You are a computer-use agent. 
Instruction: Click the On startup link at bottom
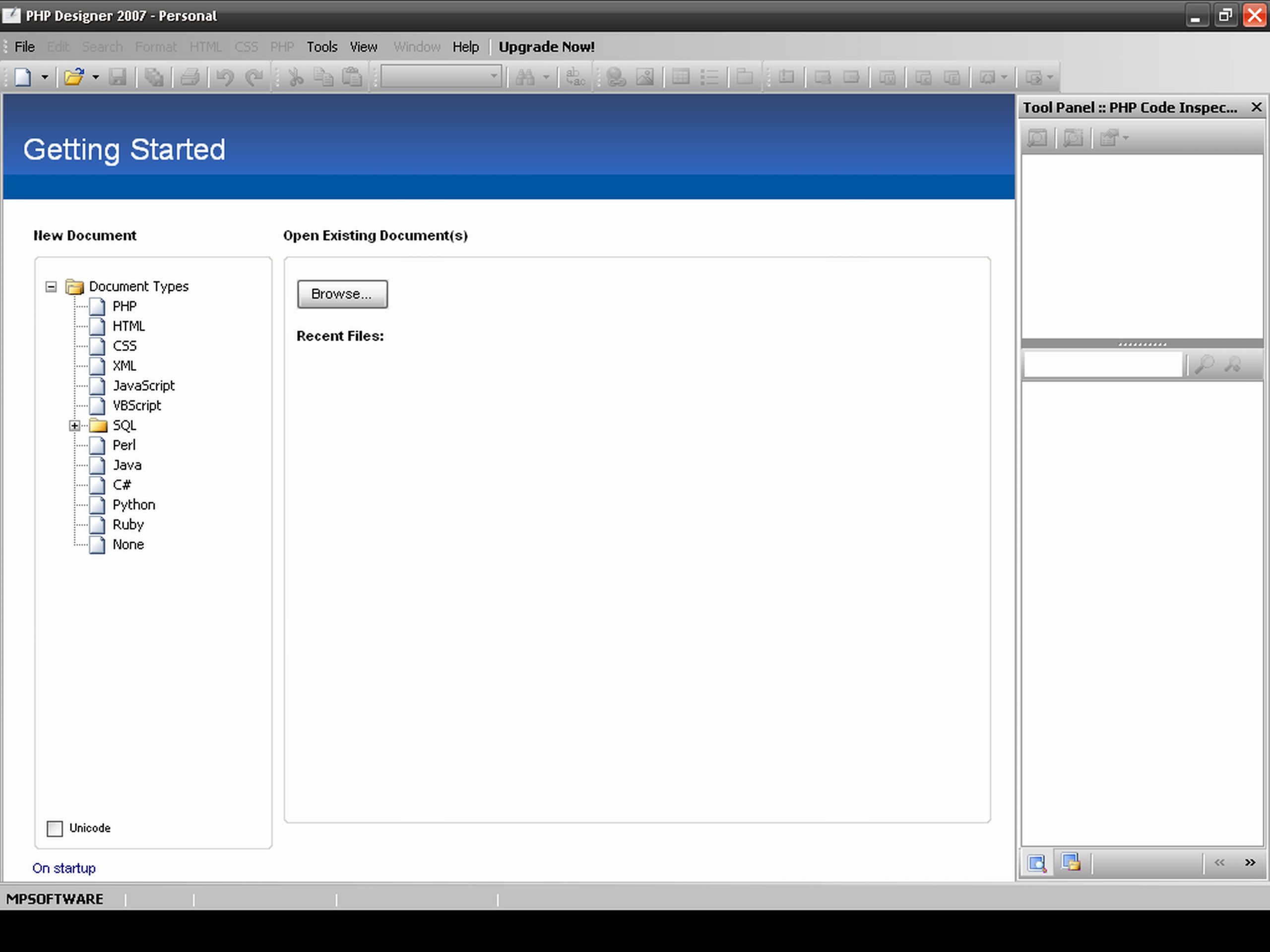pyautogui.click(x=64, y=867)
